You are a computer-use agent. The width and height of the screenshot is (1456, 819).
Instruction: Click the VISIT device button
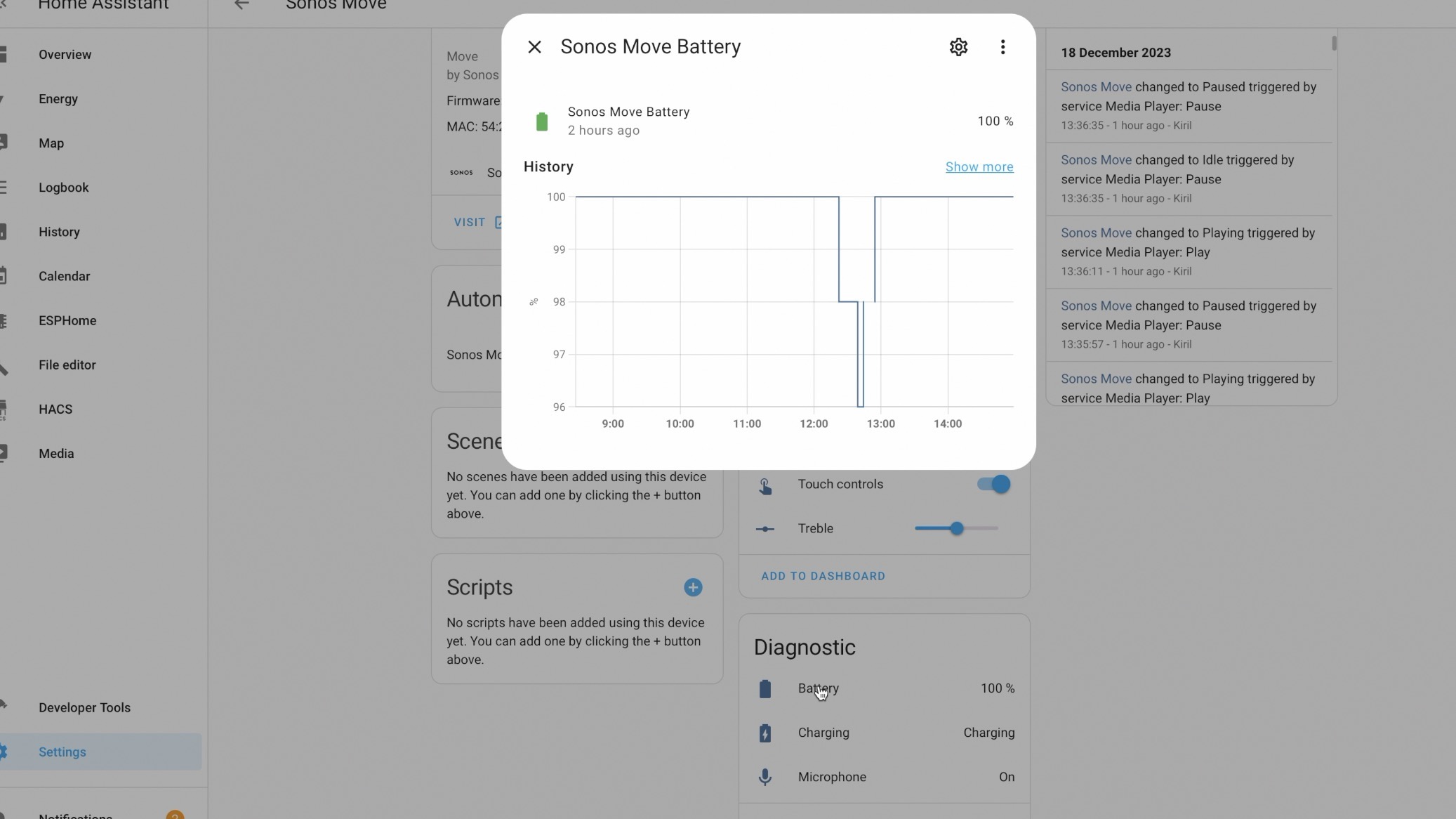pos(470,222)
